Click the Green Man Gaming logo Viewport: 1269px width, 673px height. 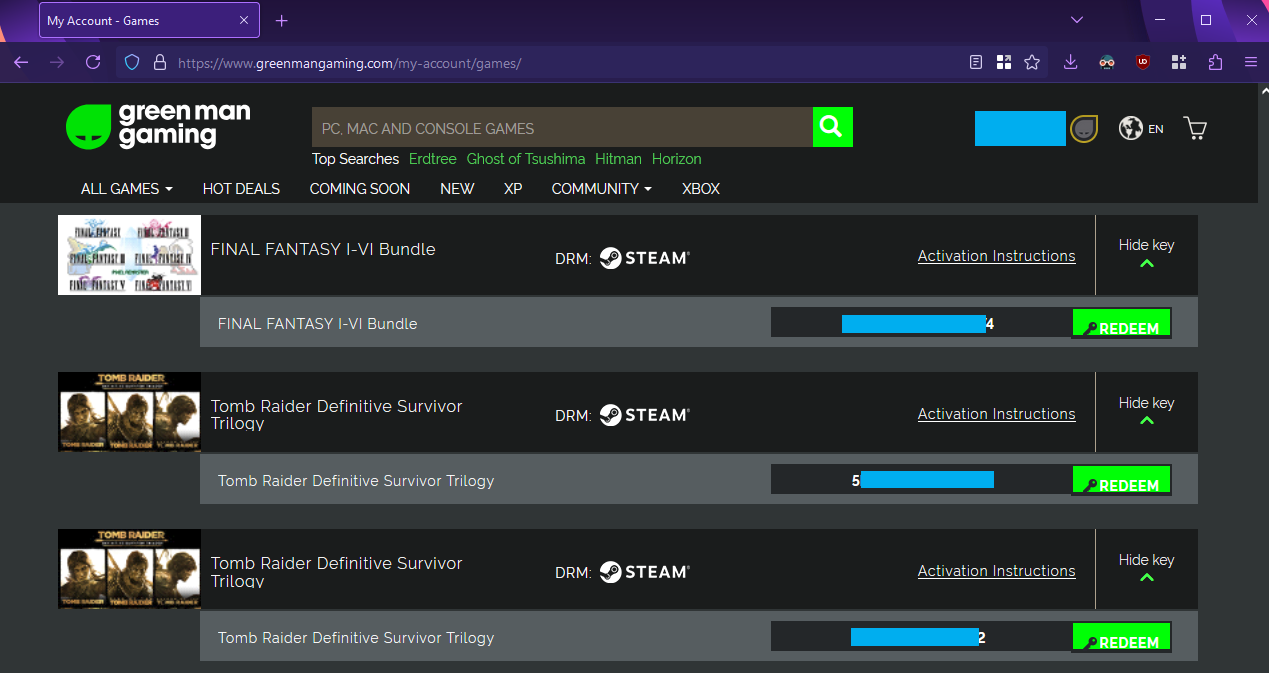pyautogui.click(x=158, y=126)
